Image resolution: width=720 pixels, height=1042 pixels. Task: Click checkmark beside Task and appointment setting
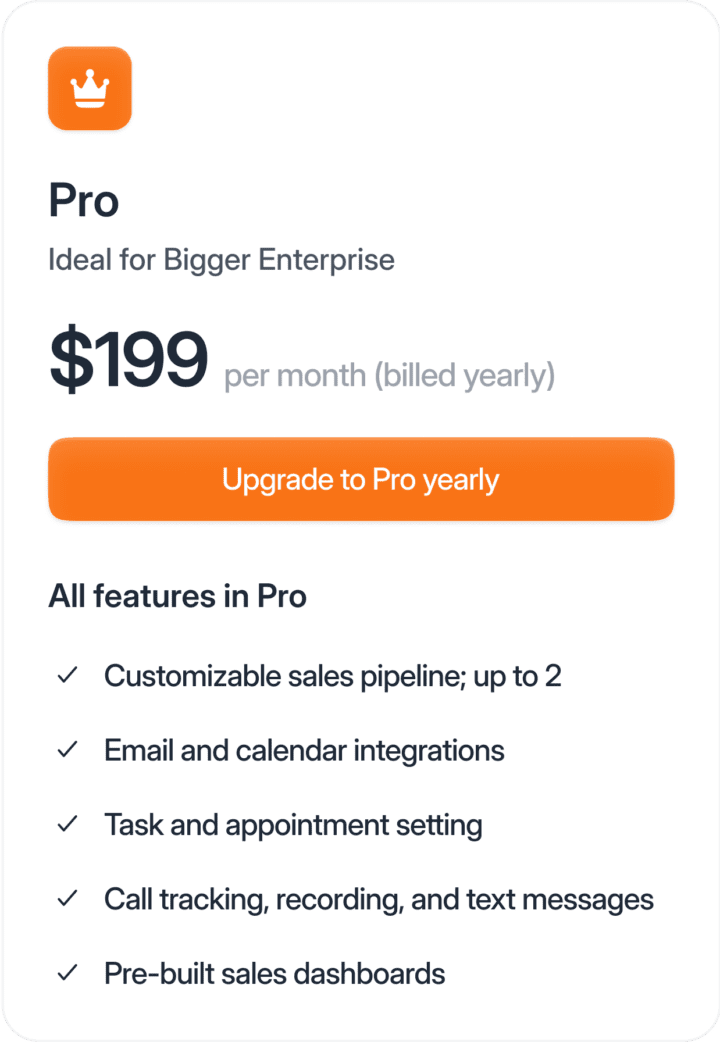click(x=68, y=825)
